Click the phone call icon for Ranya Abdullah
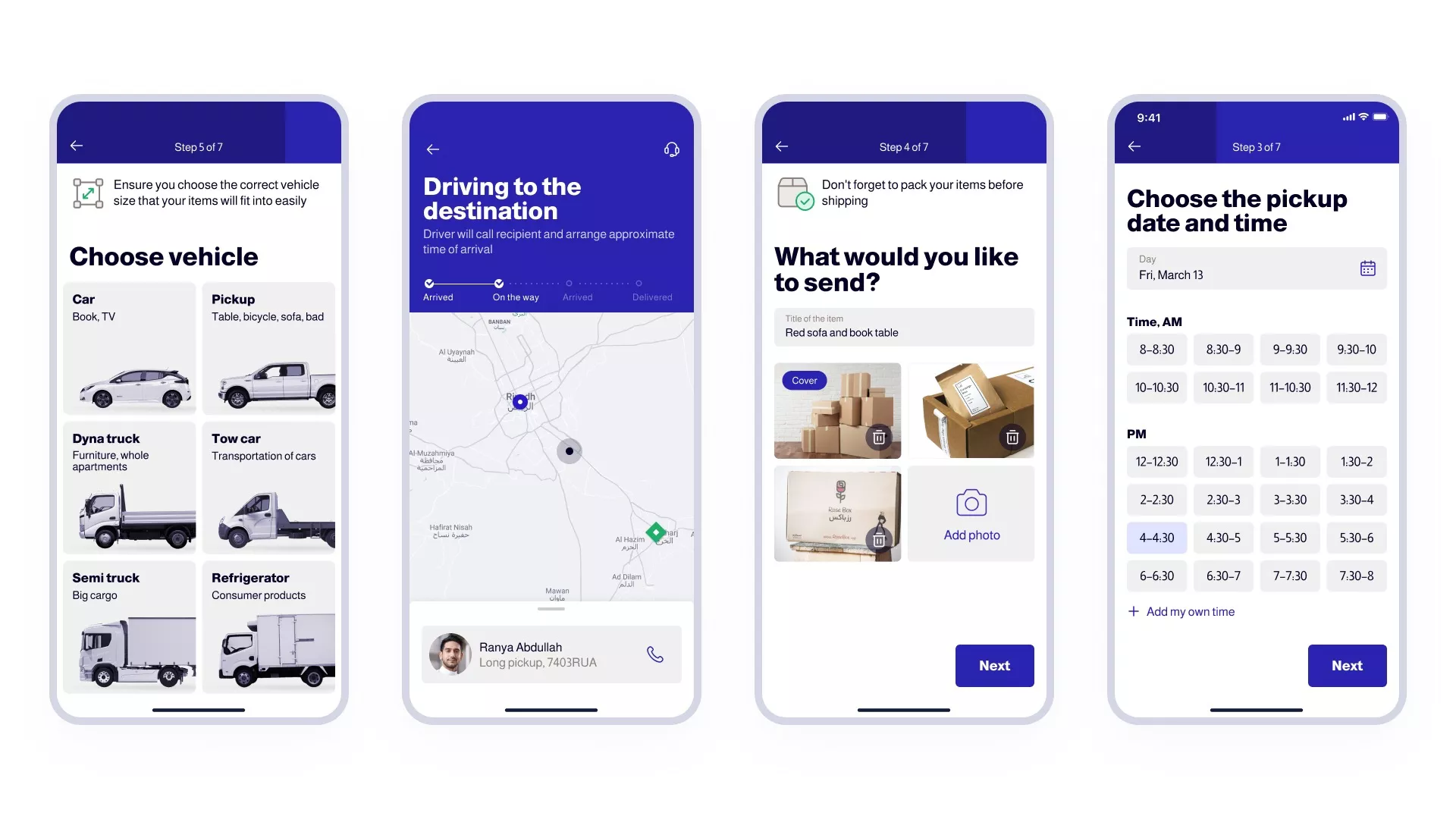This screenshot has height=819, width=1456. [655, 655]
